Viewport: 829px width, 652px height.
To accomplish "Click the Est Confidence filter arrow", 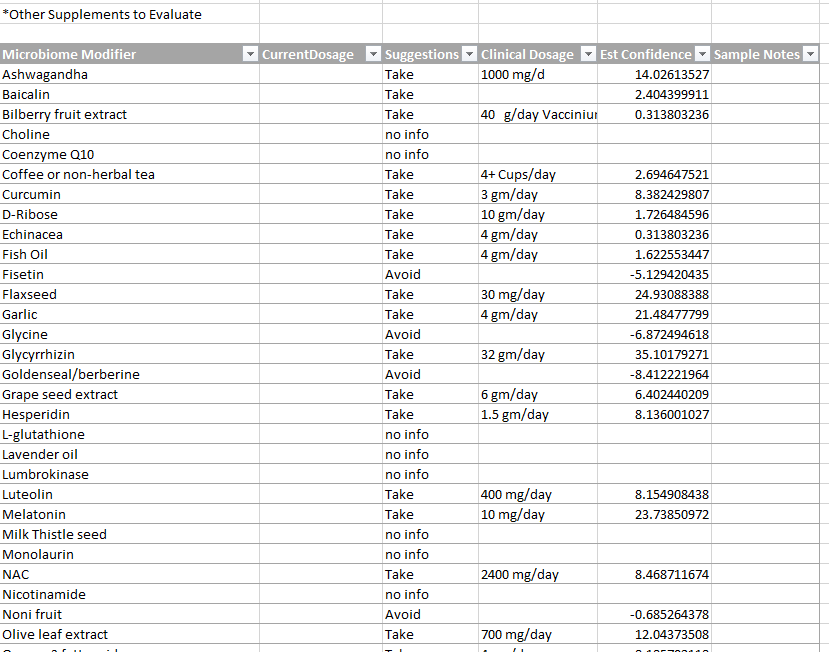I will [x=702, y=54].
